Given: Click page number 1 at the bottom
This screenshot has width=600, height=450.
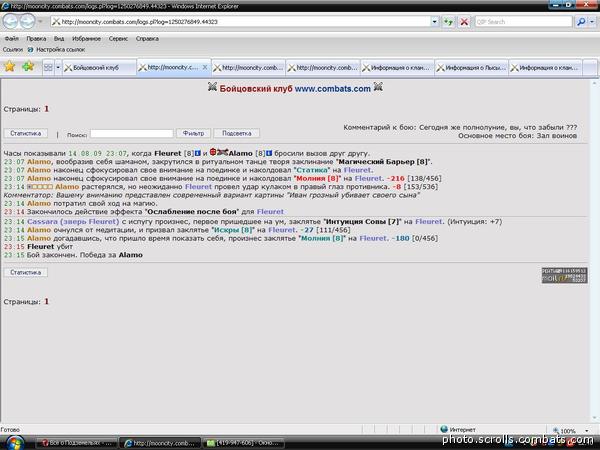Looking at the screenshot, I should [x=47, y=302].
